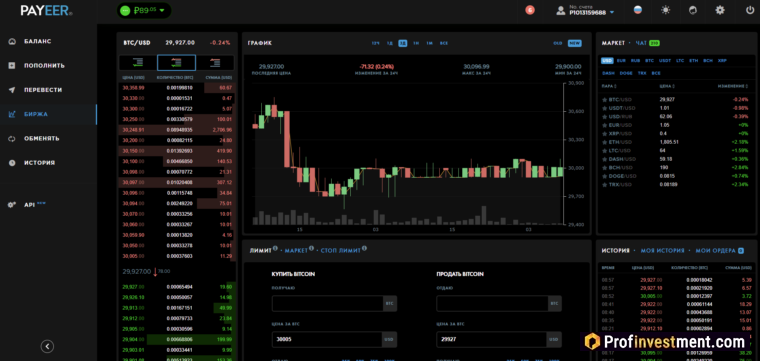Viewport: 760px width, 361px height.
Task: Click the PAYEER logo
Action: 46,11
